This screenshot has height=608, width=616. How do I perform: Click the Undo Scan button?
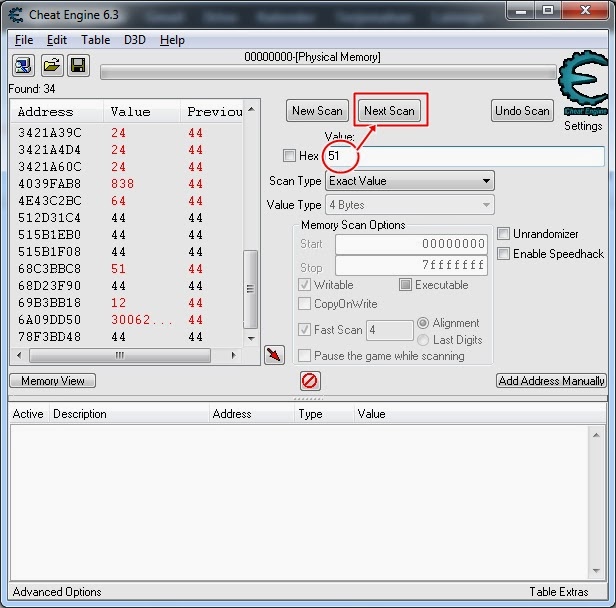point(522,111)
